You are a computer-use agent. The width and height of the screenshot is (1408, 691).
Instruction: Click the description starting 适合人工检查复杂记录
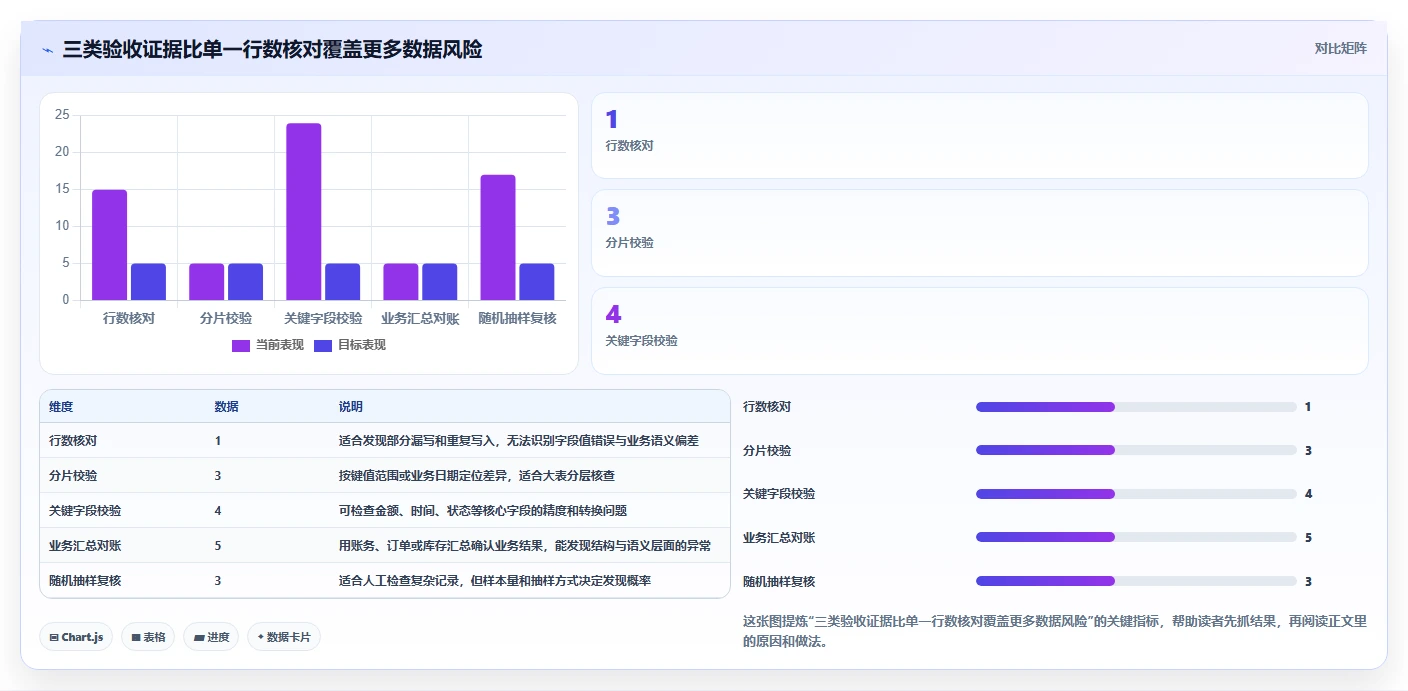click(x=495, y=581)
